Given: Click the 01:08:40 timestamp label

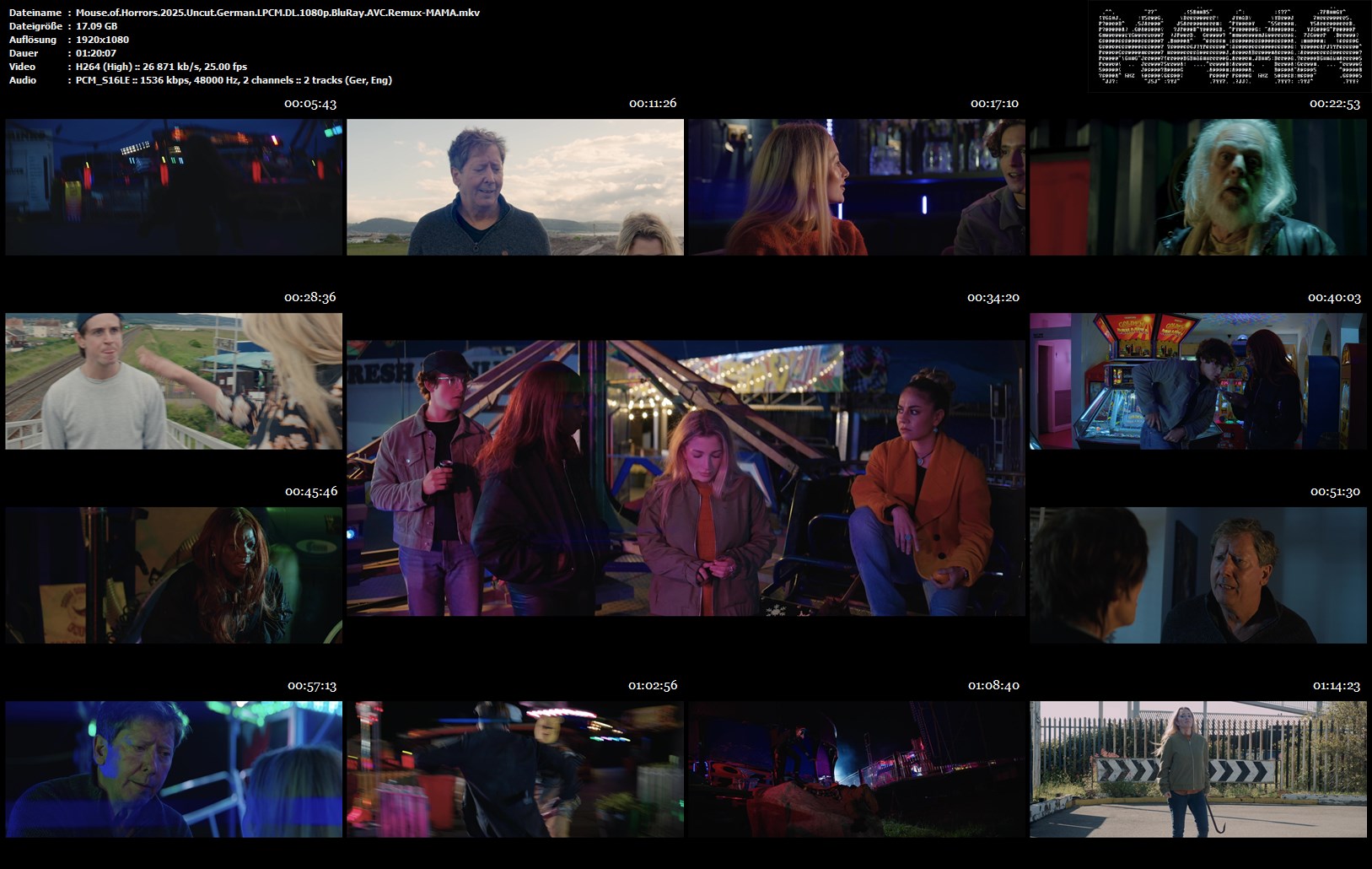Looking at the screenshot, I should (994, 686).
